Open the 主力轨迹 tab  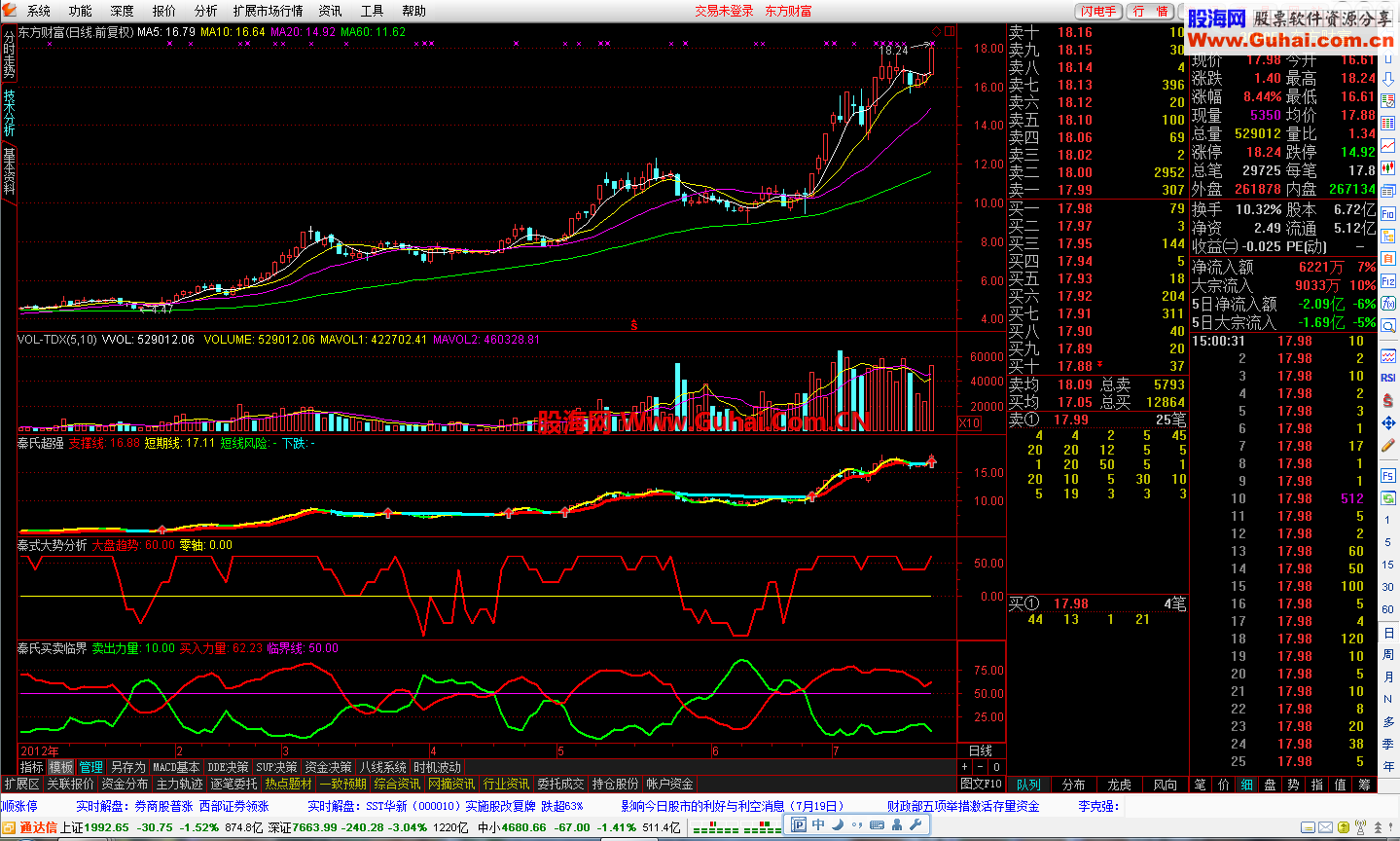click(180, 784)
